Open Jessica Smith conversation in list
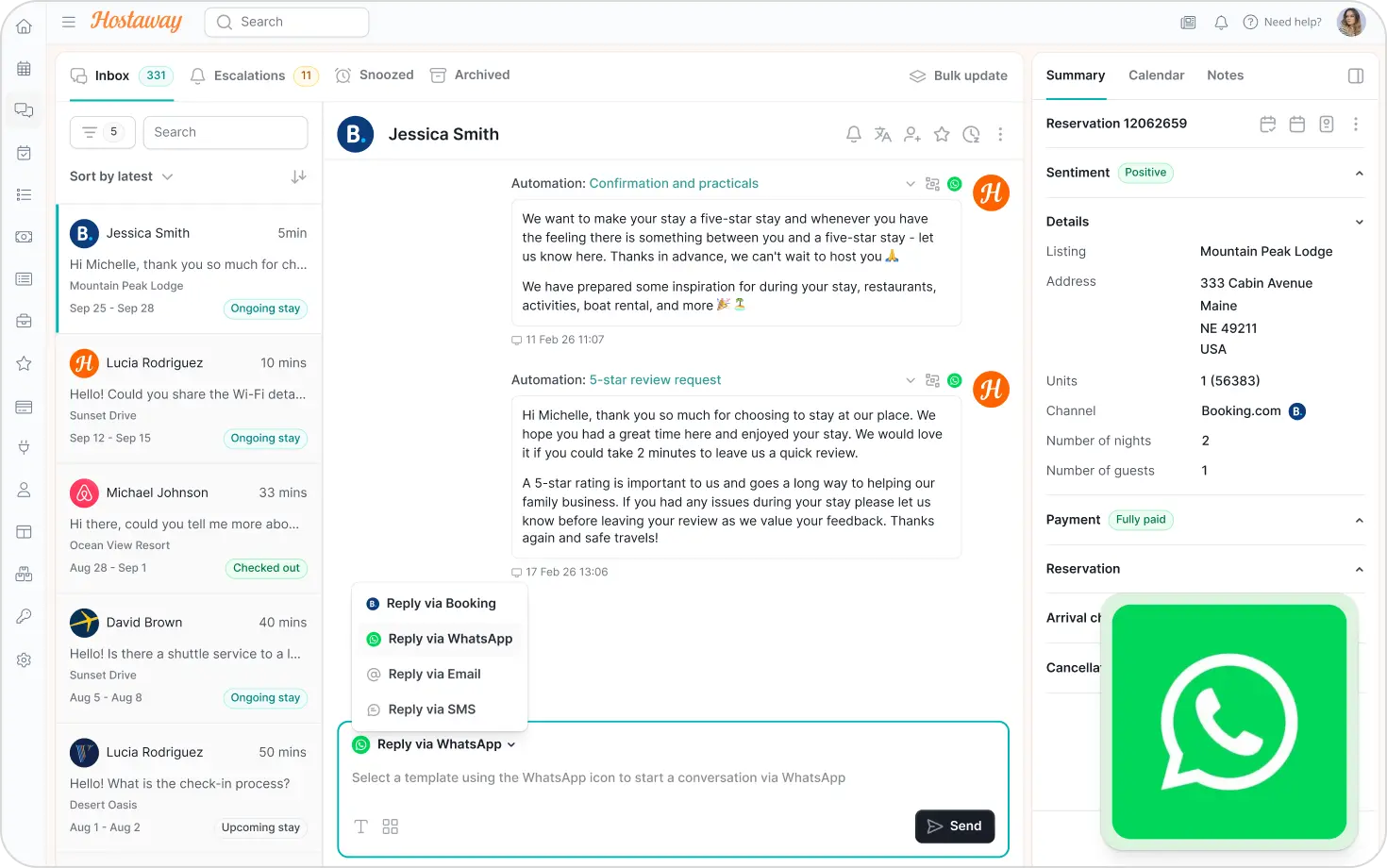The width and height of the screenshot is (1387, 868). pos(189,269)
